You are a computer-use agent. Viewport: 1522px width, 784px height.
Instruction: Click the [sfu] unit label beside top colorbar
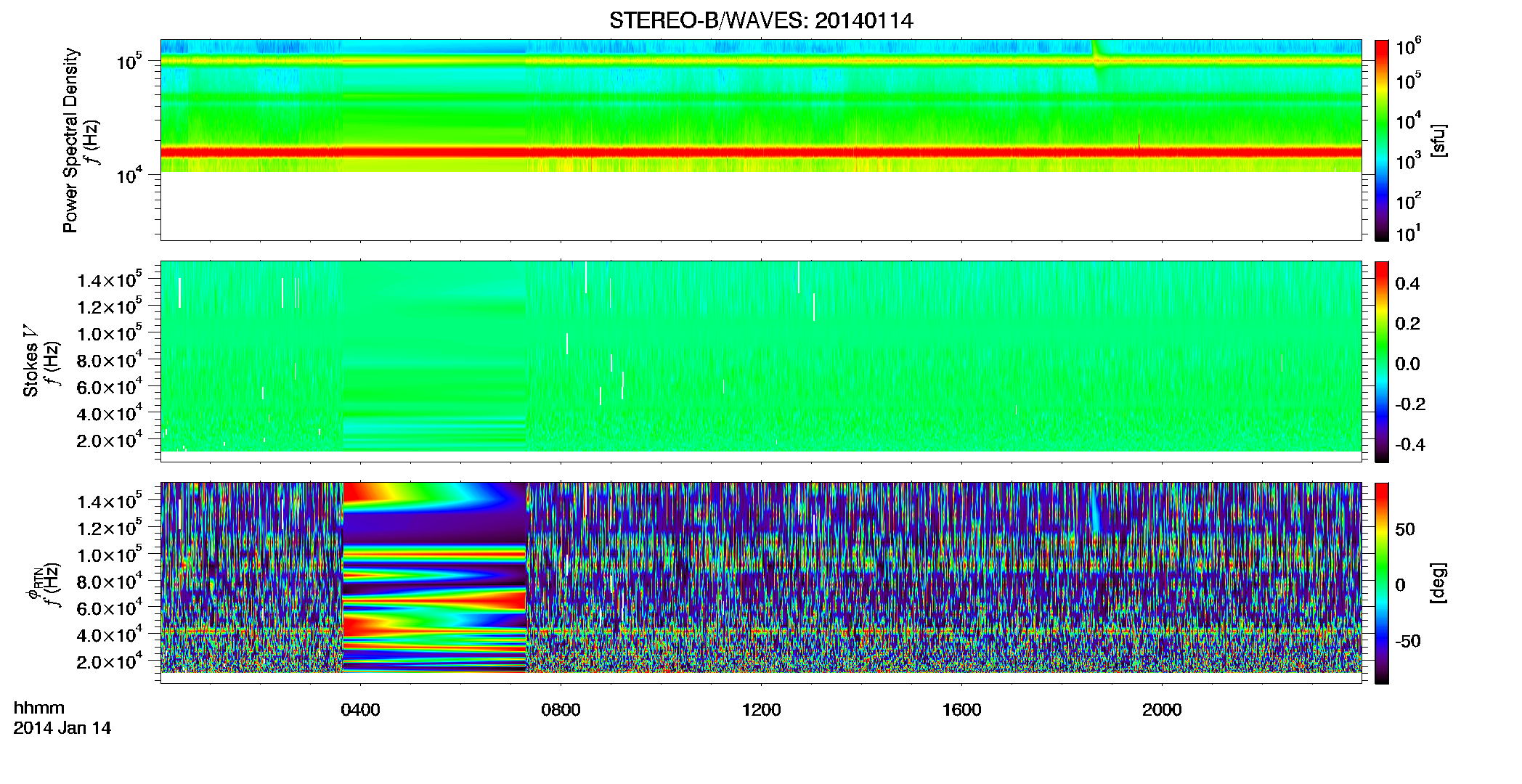pyautogui.click(x=1438, y=140)
